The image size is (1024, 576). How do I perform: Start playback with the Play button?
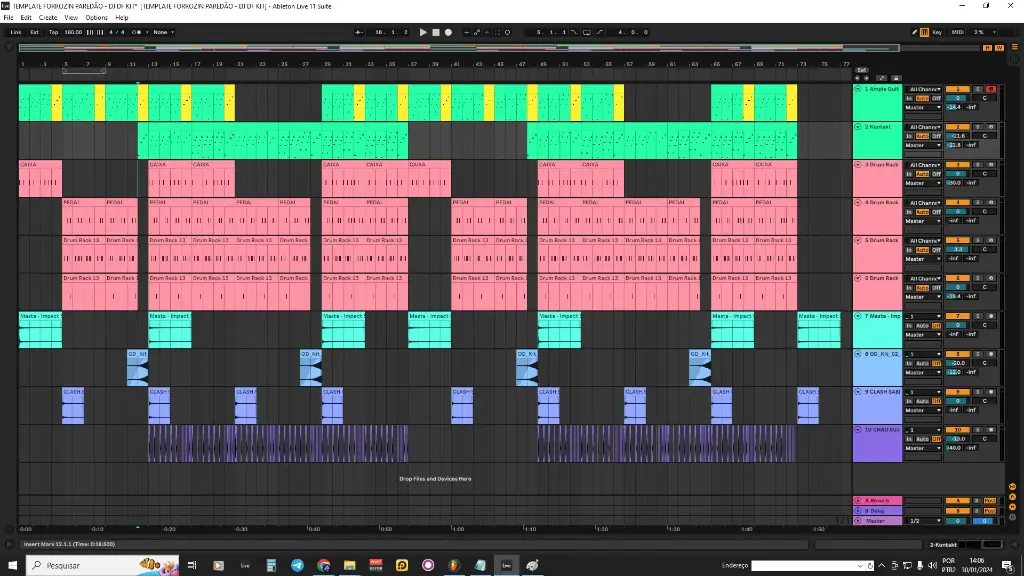point(423,32)
